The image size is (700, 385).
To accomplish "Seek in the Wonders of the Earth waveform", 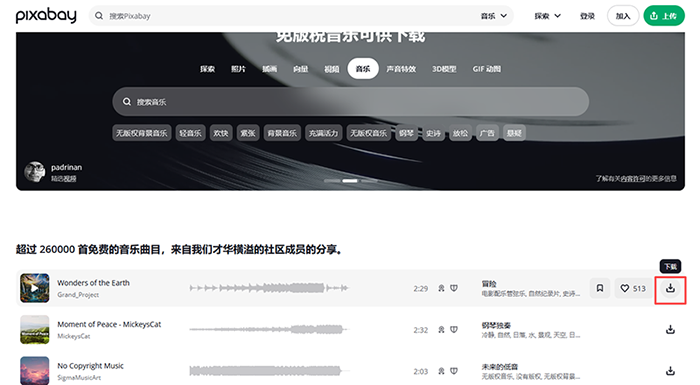I will click(269, 288).
